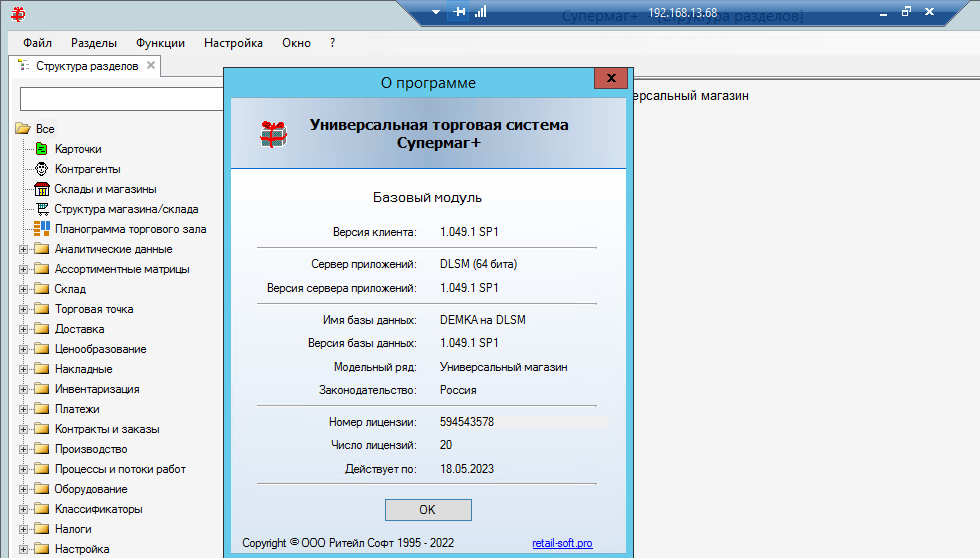980x558 pixels.
Task: Select the Карточки tree item
Action: (78, 149)
